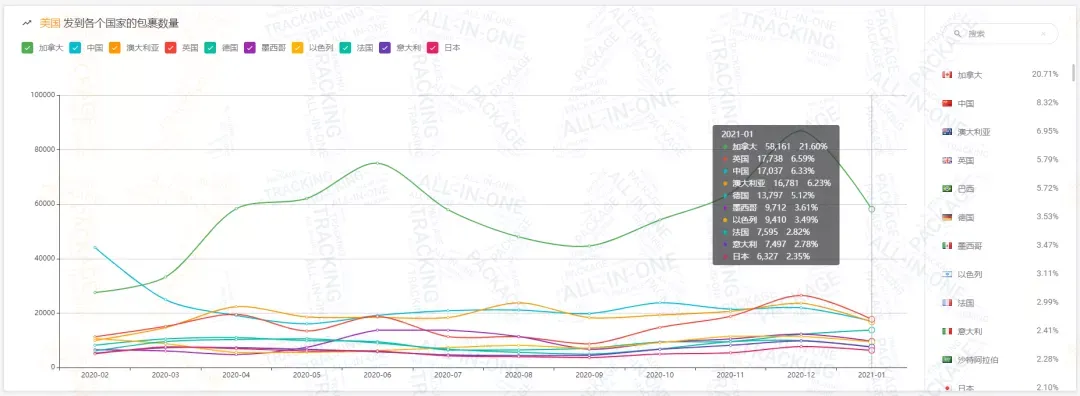Click the Mexico flag icon in sidebar
Viewport: 1080px width, 396px height.
pyautogui.click(x=946, y=245)
